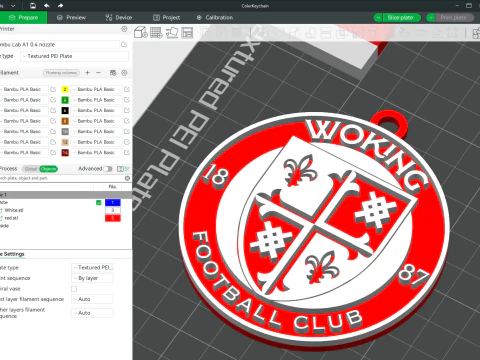Open the Textured PEI Plate type dropdown in Printer section

75,56
